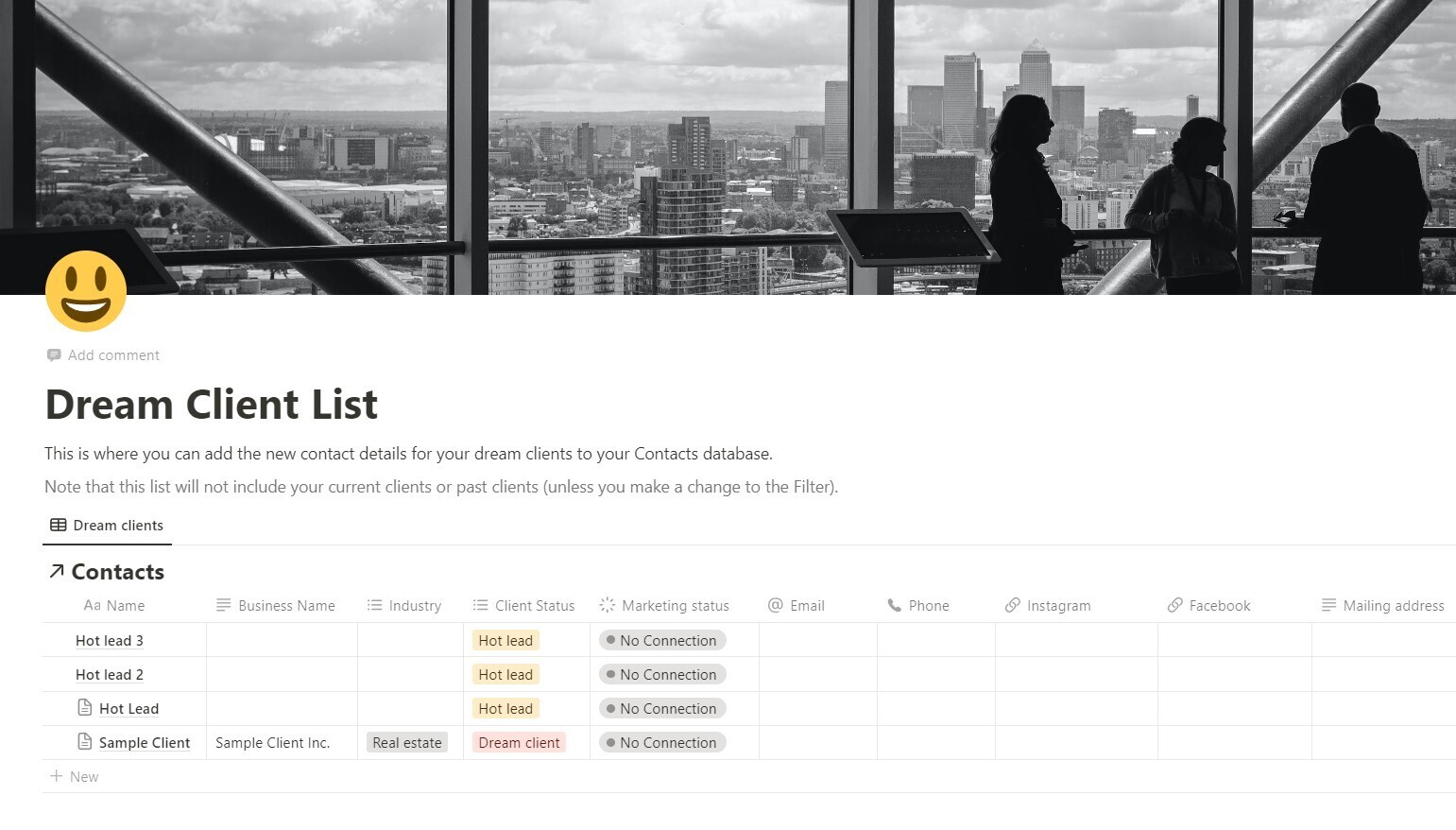Click the link icon in Instagram column header
1456x830 pixels.
[1012, 605]
